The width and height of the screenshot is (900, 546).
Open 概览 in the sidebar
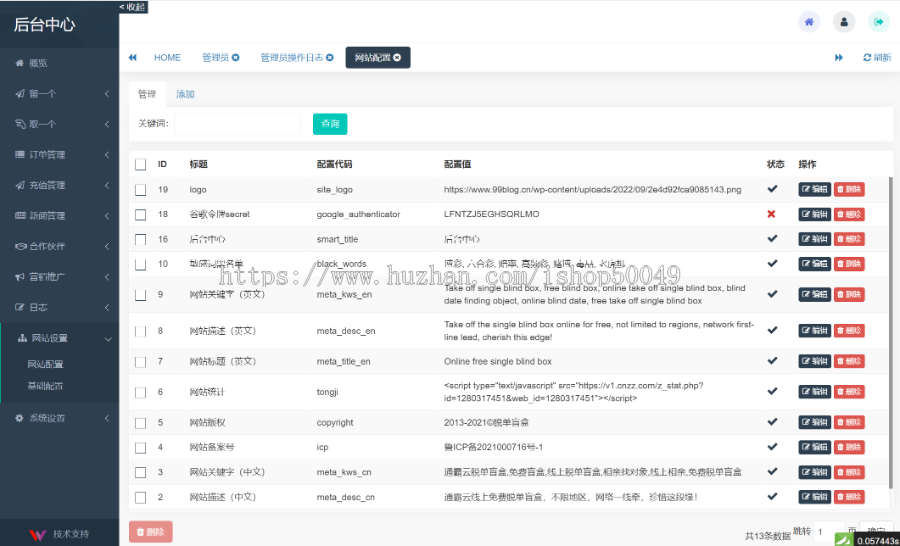pyautogui.click(x=60, y=63)
